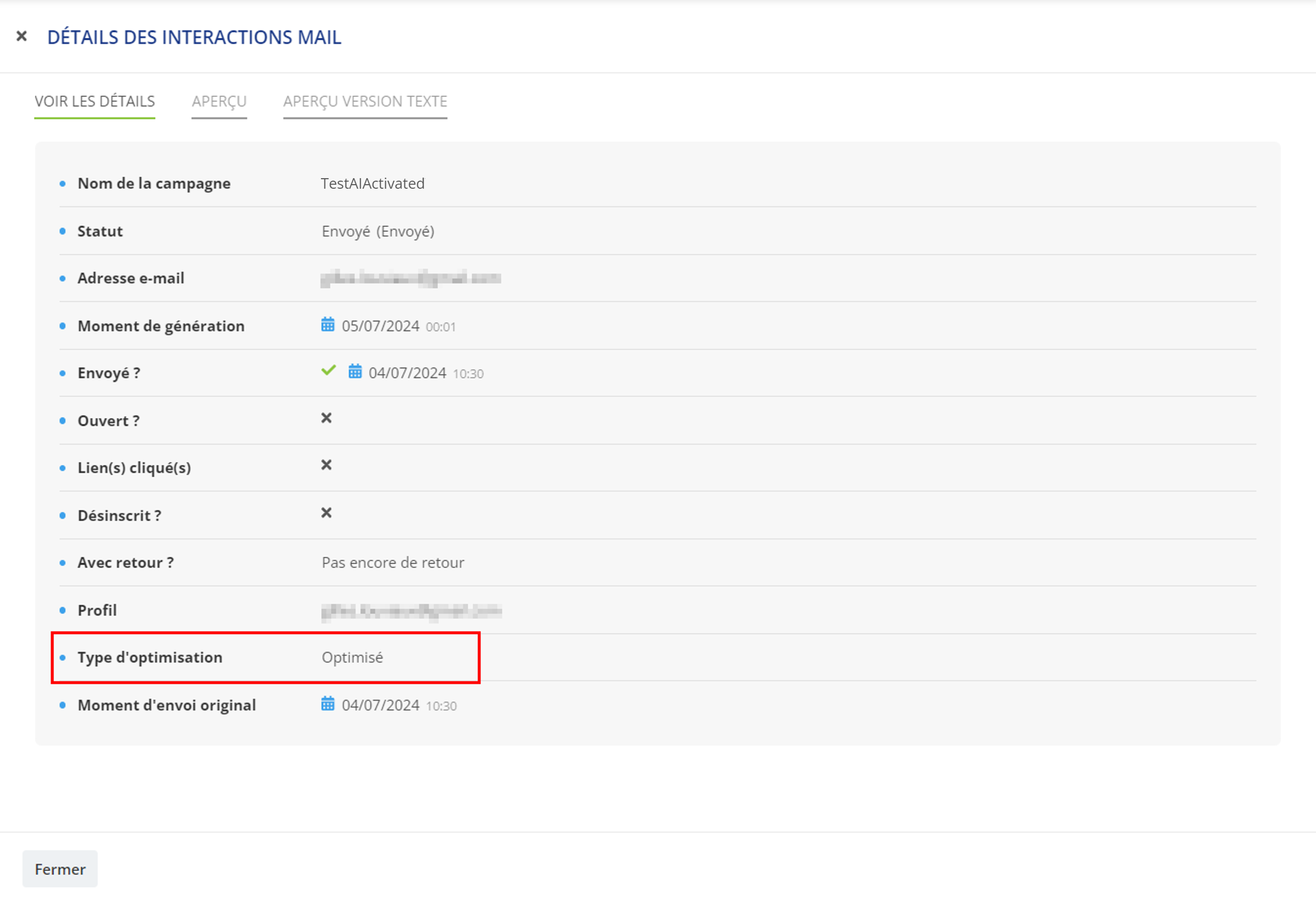
Task: Click the Envoyé ? label
Action: pos(109,373)
